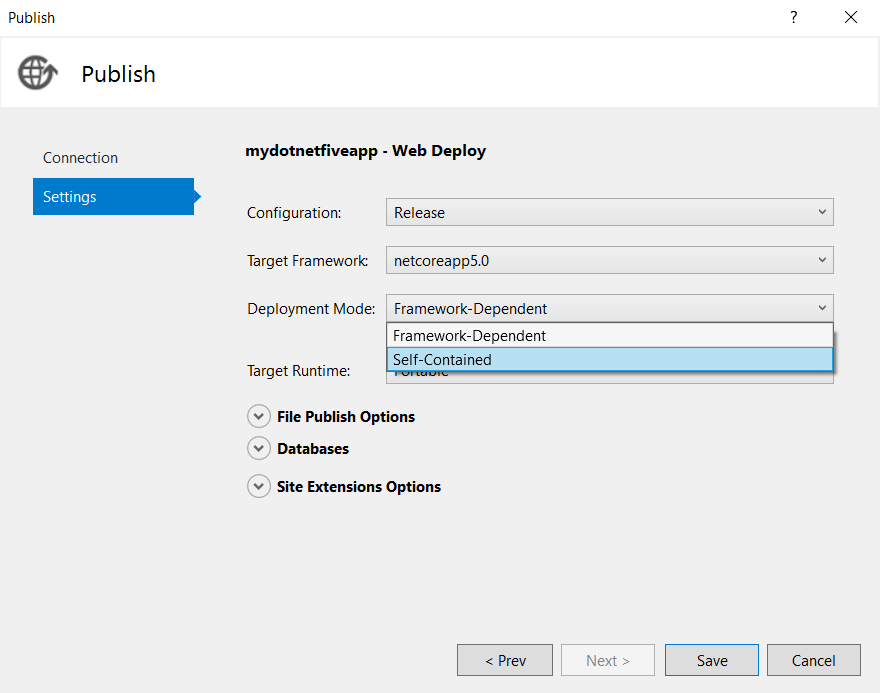The width and height of the screenshot is (880, 693).
Task: Click the File Publish Options chevron icon
Action: click(x=259, y=416)
